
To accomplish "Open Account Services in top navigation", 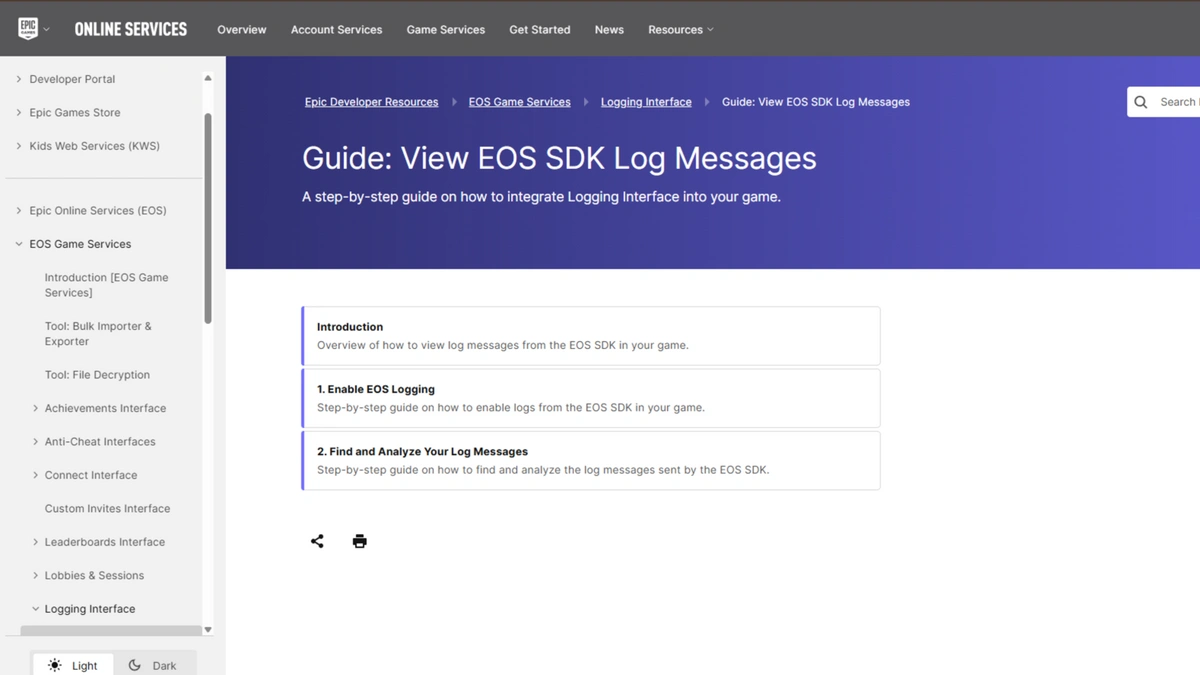I will (x=336, y=30).
